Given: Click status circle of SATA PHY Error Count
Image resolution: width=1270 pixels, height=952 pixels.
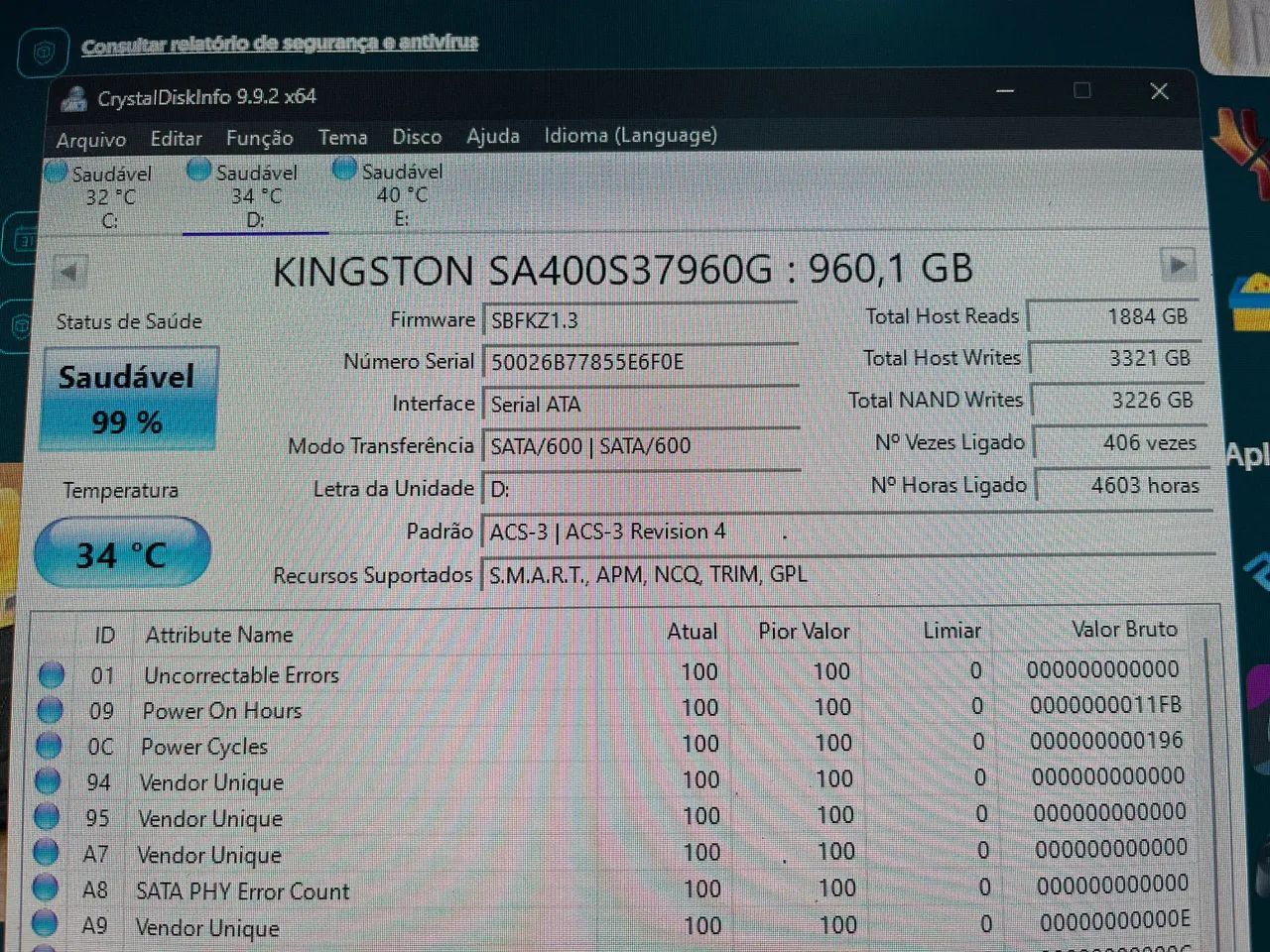Looking at the screenshot, I should [45, 888].
